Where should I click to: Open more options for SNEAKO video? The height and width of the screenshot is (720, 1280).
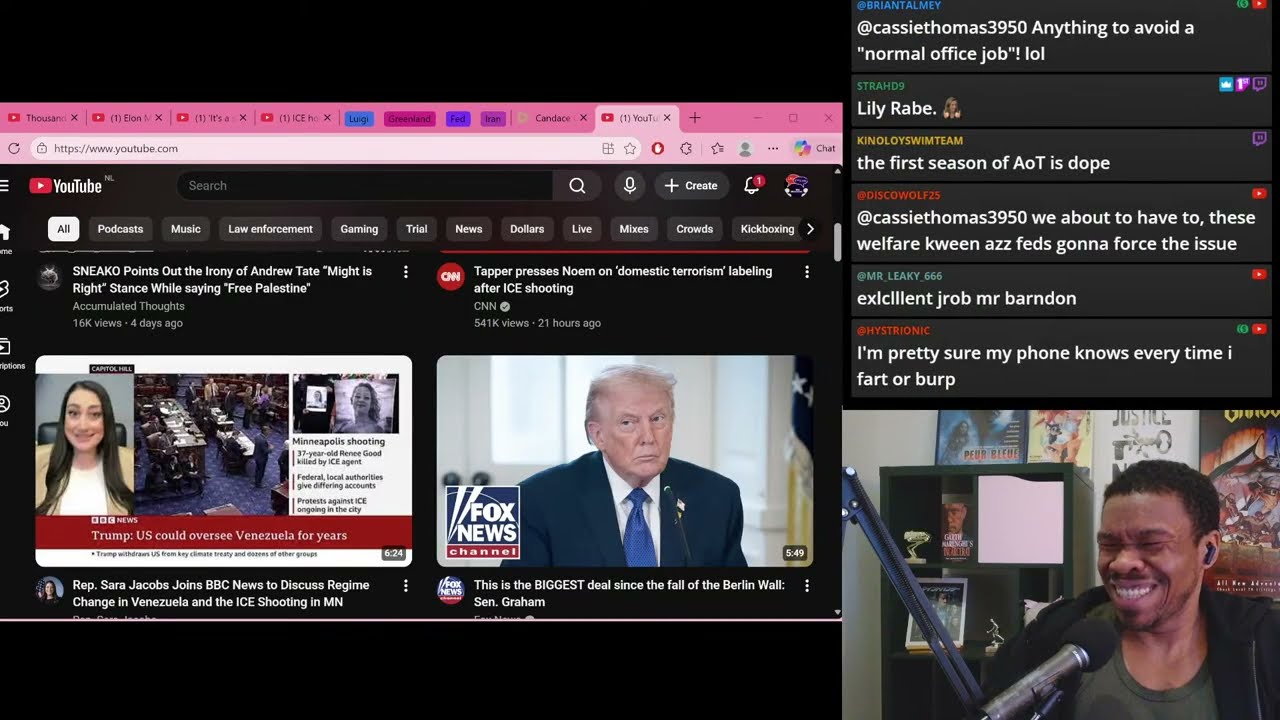[405, 272]
